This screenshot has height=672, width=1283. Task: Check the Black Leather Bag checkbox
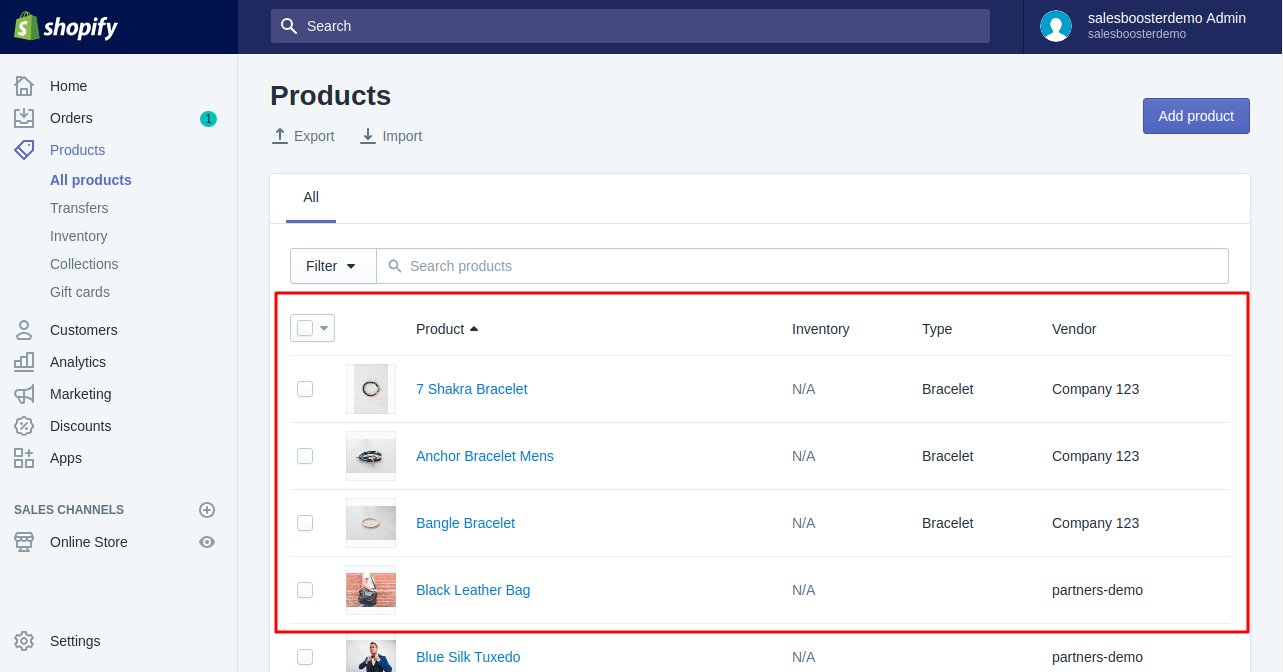pos(305,590)
